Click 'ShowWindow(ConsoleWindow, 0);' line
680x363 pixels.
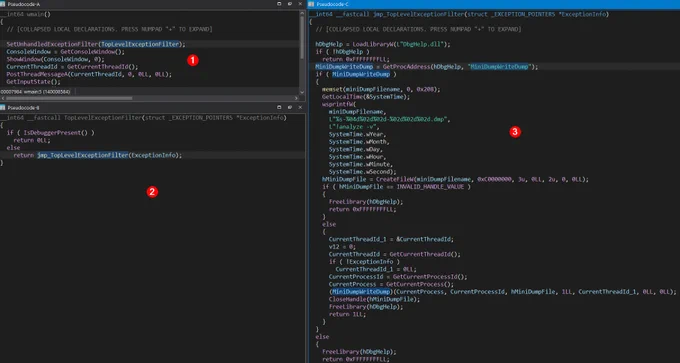56,59
